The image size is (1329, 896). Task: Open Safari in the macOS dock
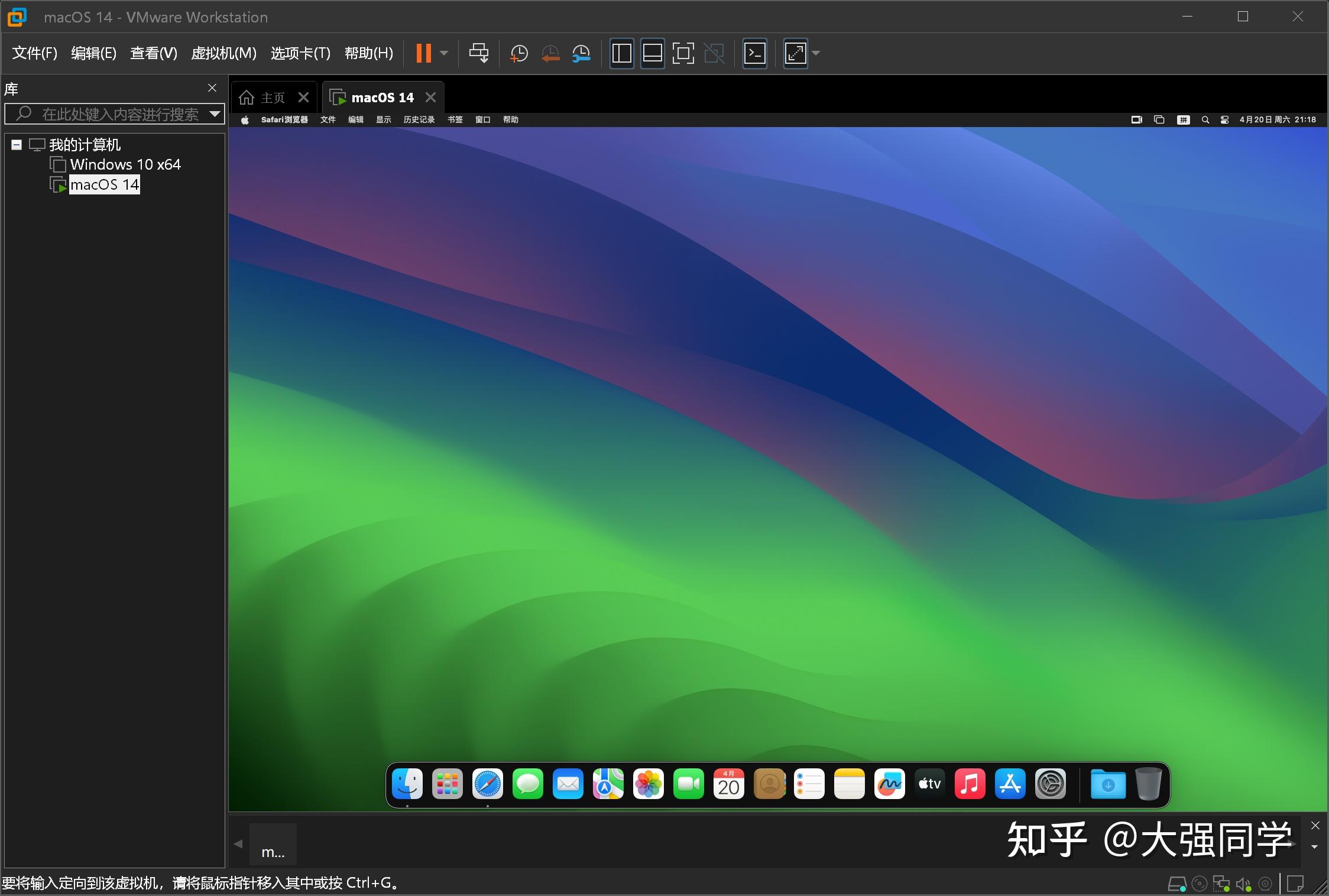tap(488, 784)
